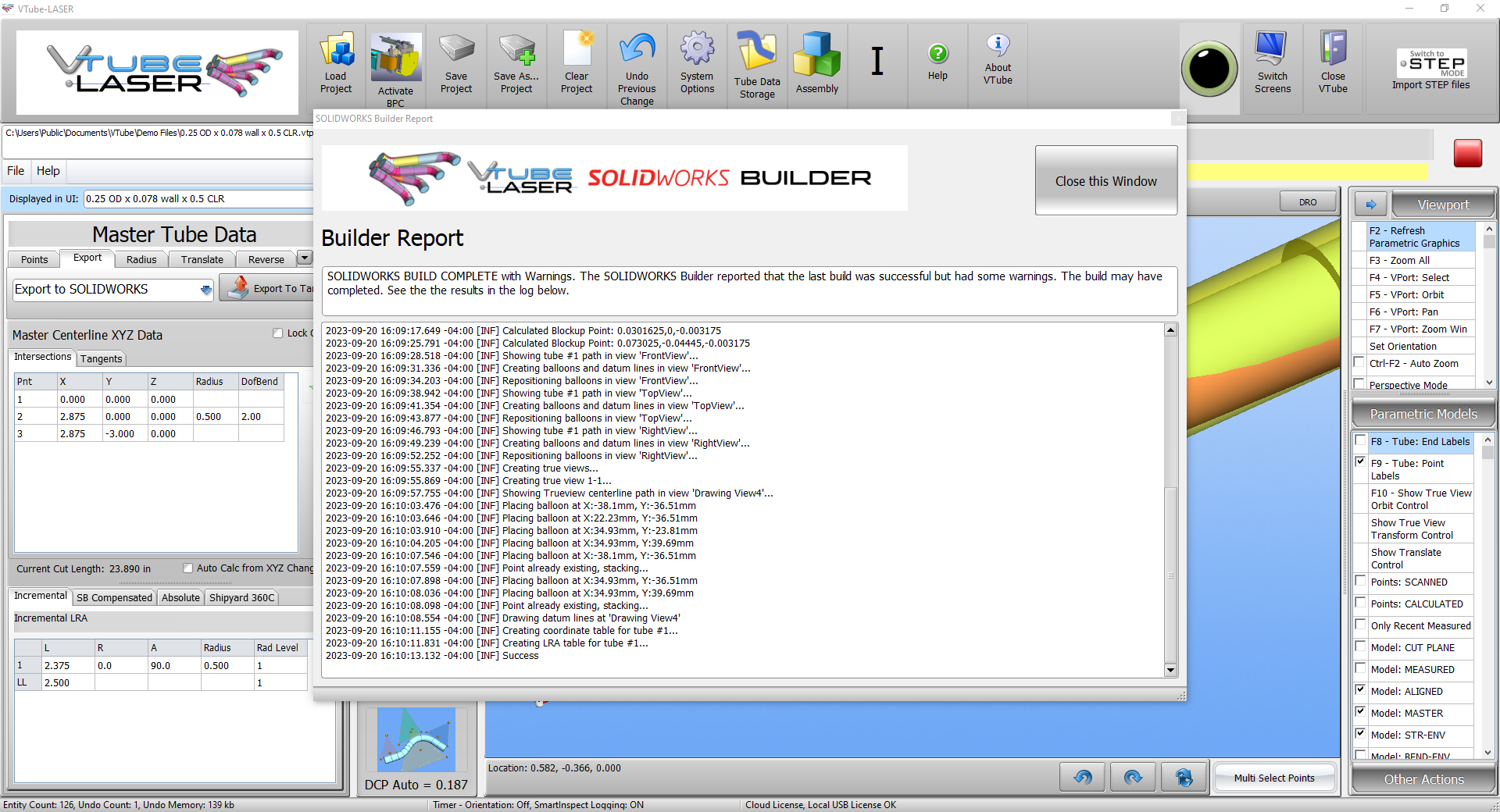
Task: Switch to the Tangents tab
Action: (102, 358)
